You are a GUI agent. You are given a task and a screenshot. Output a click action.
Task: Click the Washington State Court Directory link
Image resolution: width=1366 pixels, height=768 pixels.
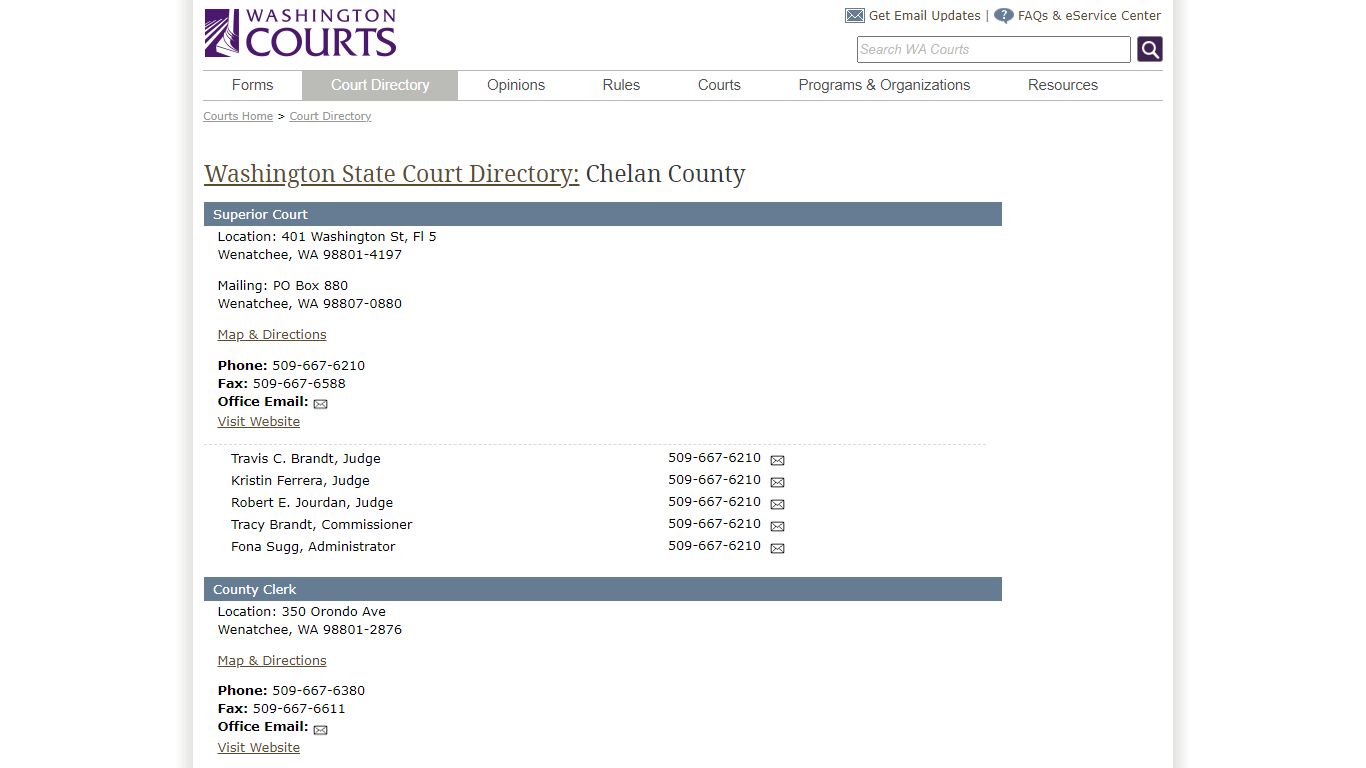[x=391, y=173]
